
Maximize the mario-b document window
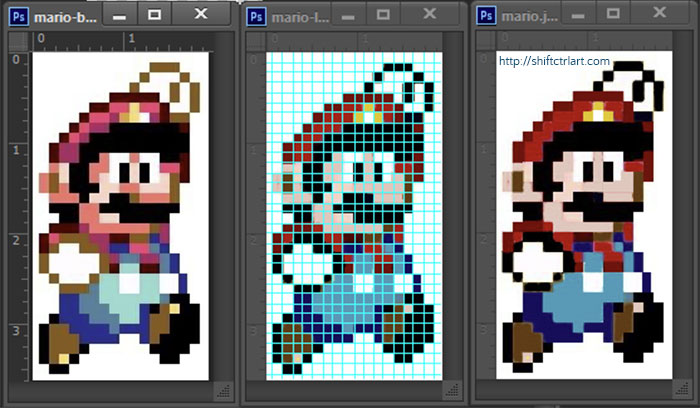click(x=154, y=15)
